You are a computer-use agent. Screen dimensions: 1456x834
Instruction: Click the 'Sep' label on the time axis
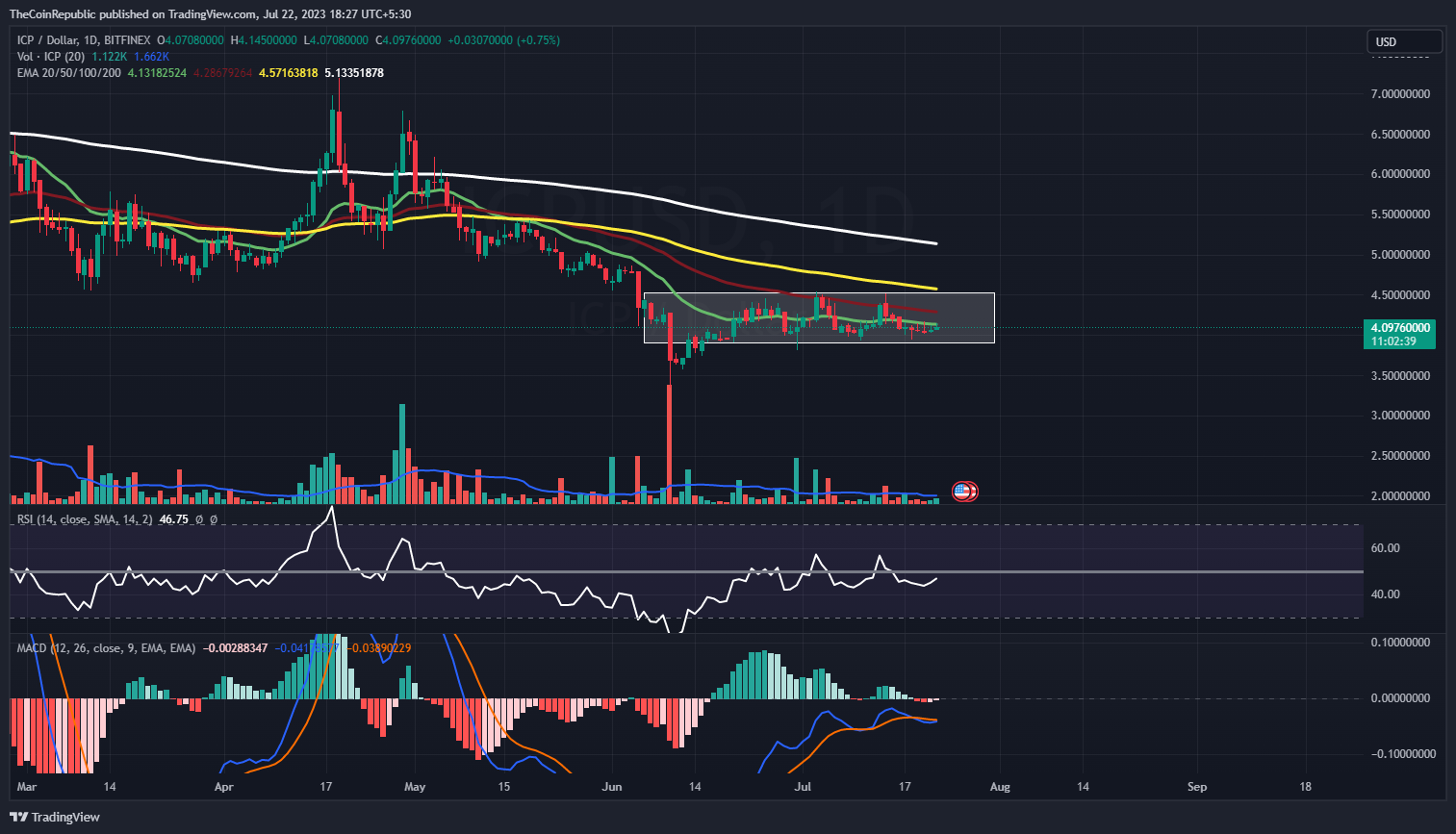coord(1197,787)
